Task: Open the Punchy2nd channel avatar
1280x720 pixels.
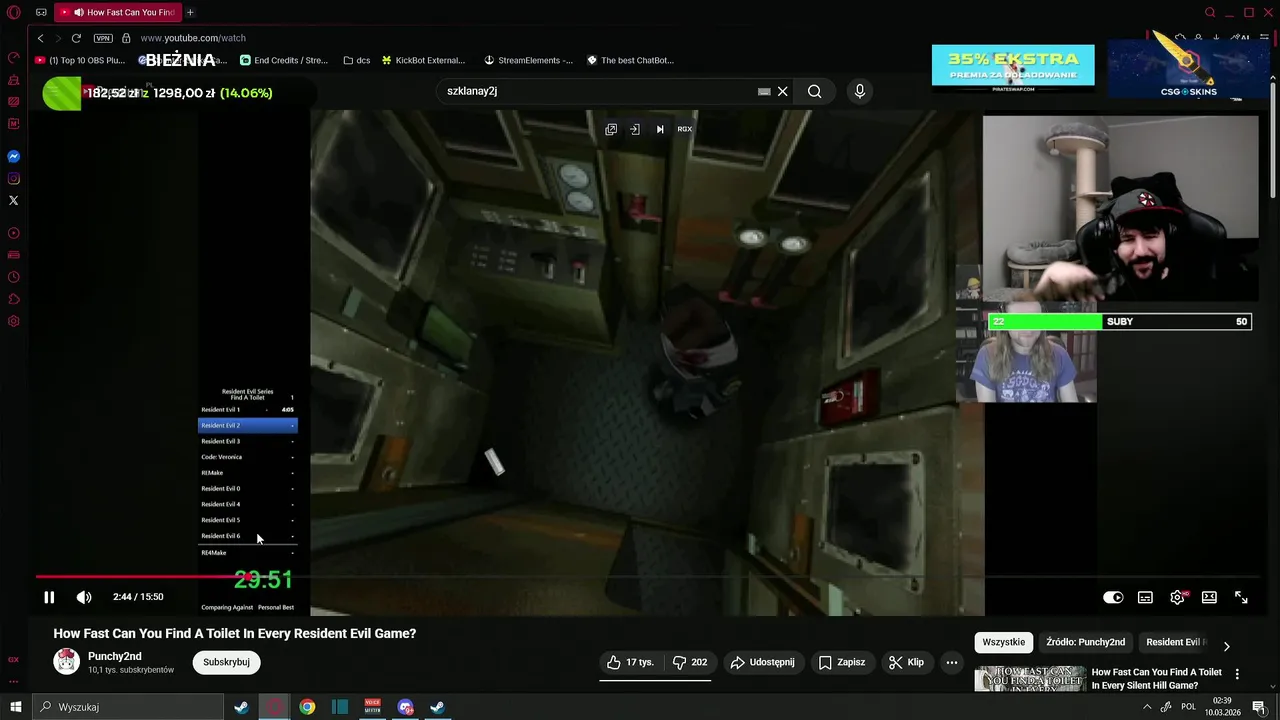Action: tap(67, 662)
